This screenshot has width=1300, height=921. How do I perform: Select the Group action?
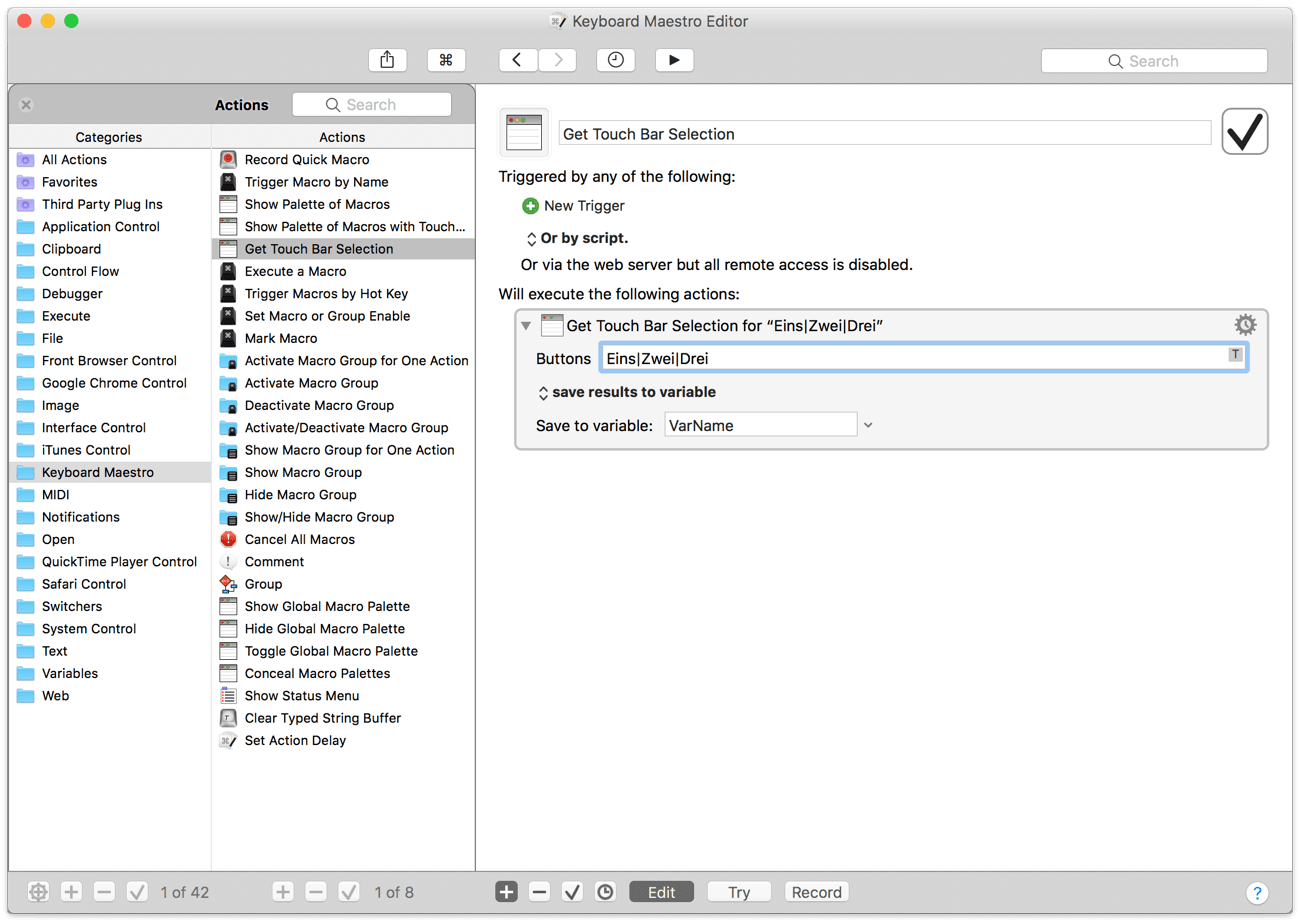[343, 584]
